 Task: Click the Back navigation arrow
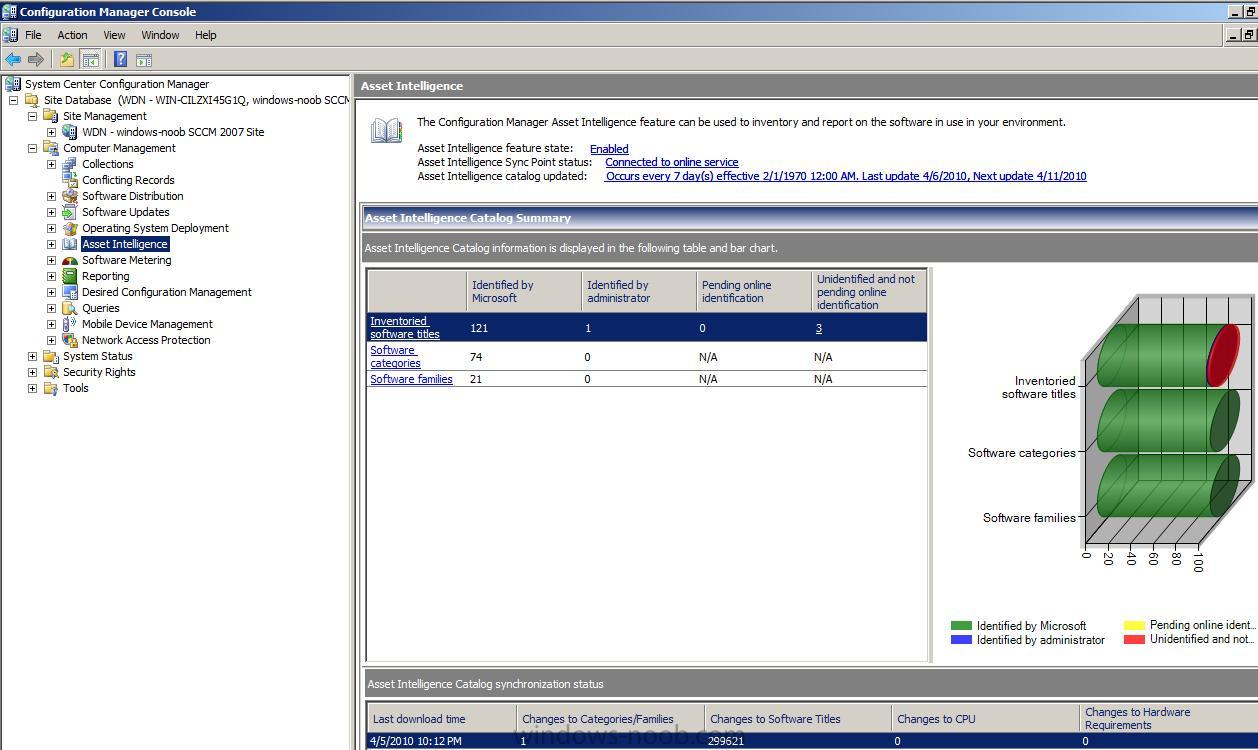click(13, 60)
